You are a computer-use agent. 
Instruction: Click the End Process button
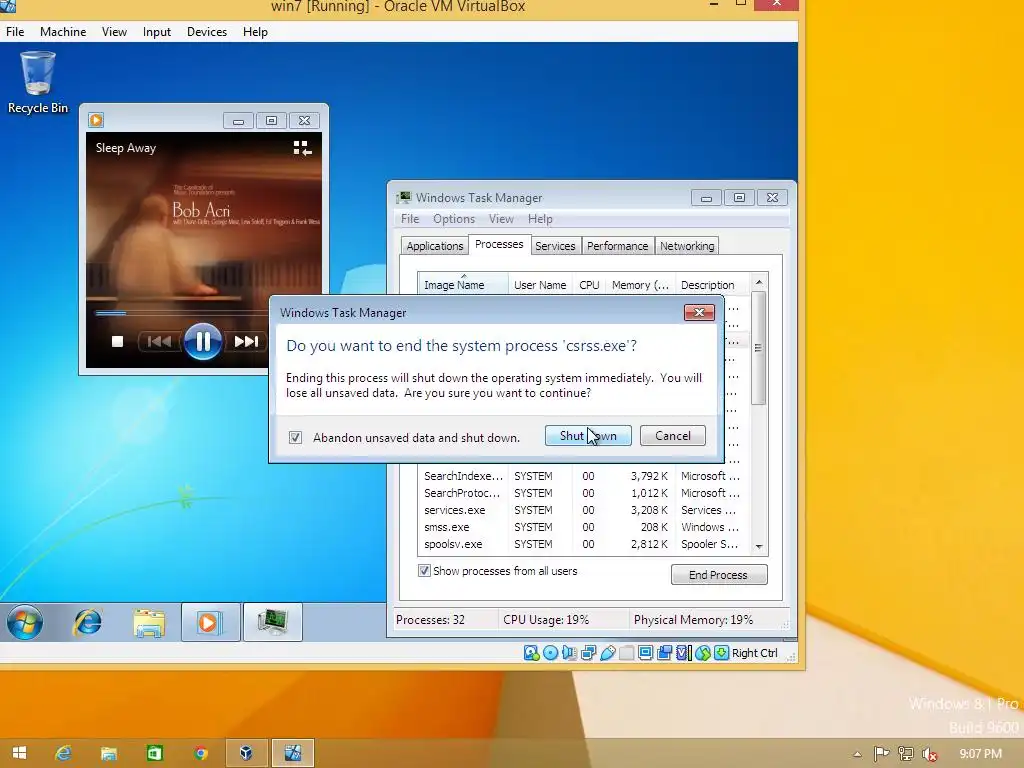pos(718,575)
